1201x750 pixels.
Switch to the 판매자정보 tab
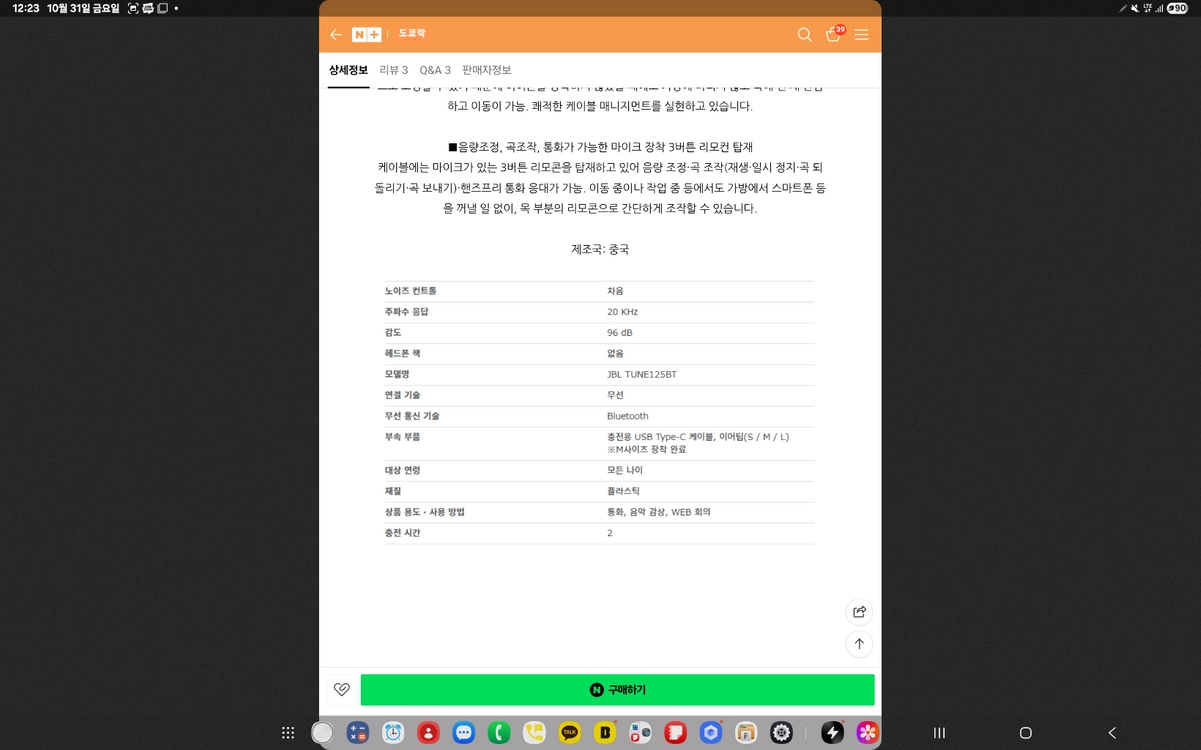pyautogui.click(x=486, y=70)
